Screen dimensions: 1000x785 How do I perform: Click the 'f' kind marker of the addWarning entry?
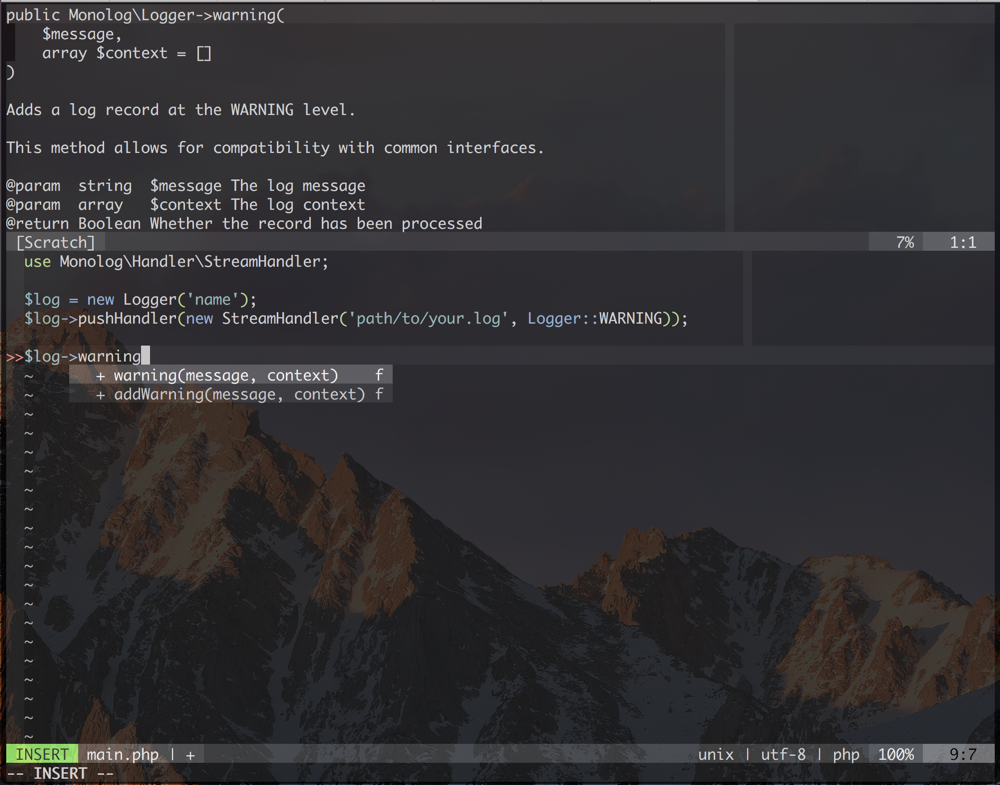pos(379,395)
